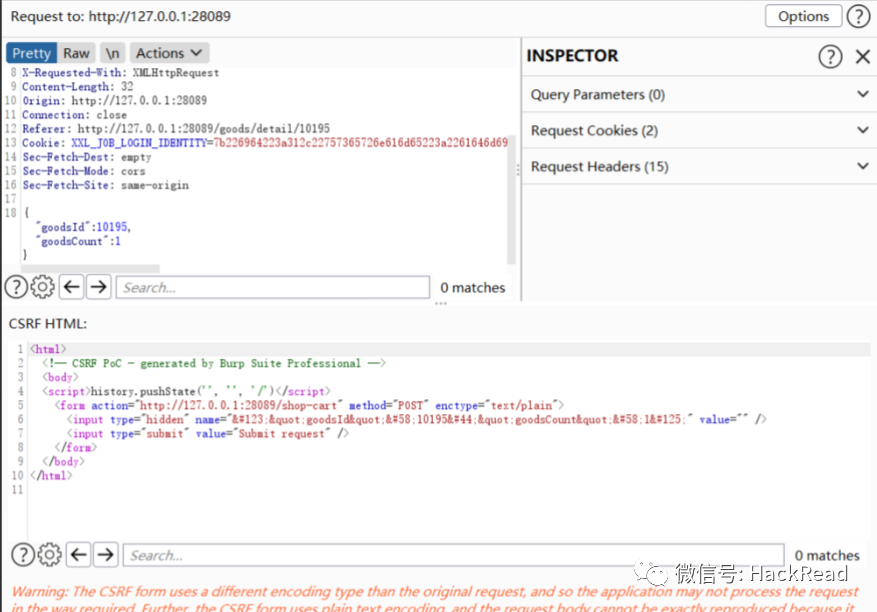Click the Sec-Fetch-Site: same-origin line
The width and height of the screenshot is (877, 612).
105,185
